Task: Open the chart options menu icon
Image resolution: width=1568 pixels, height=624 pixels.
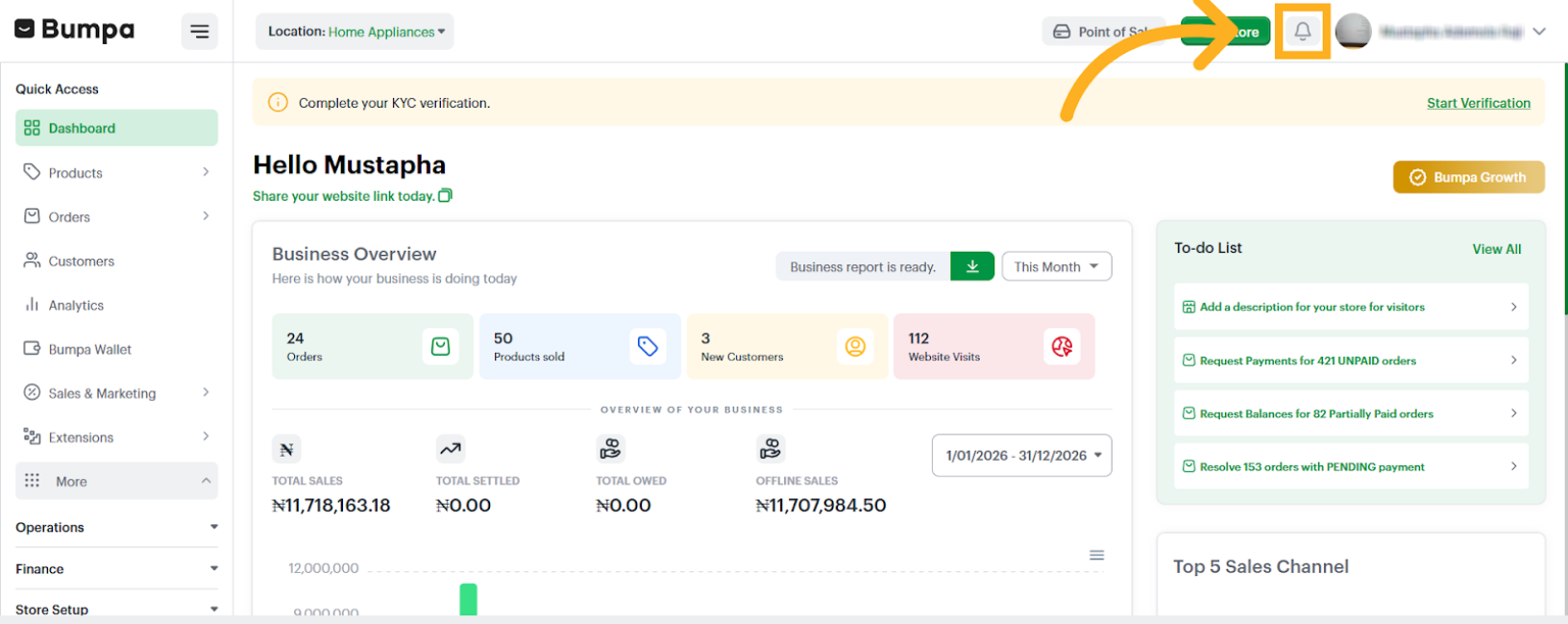Action: pyautogui.click(x=1096, y=556)
